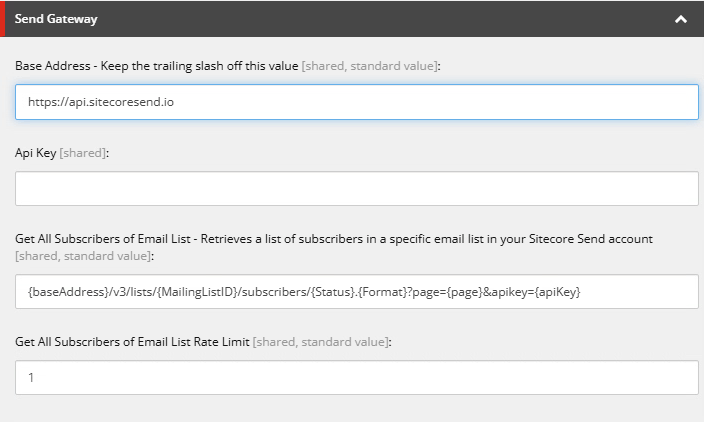
Task: Click the Base Address field label
Action: (156, 65)
